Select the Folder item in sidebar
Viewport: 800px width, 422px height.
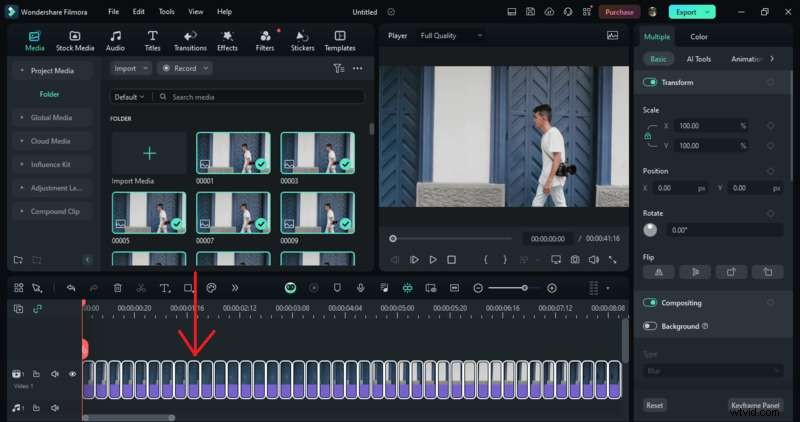pyautogui.click(x=49, y=94)
